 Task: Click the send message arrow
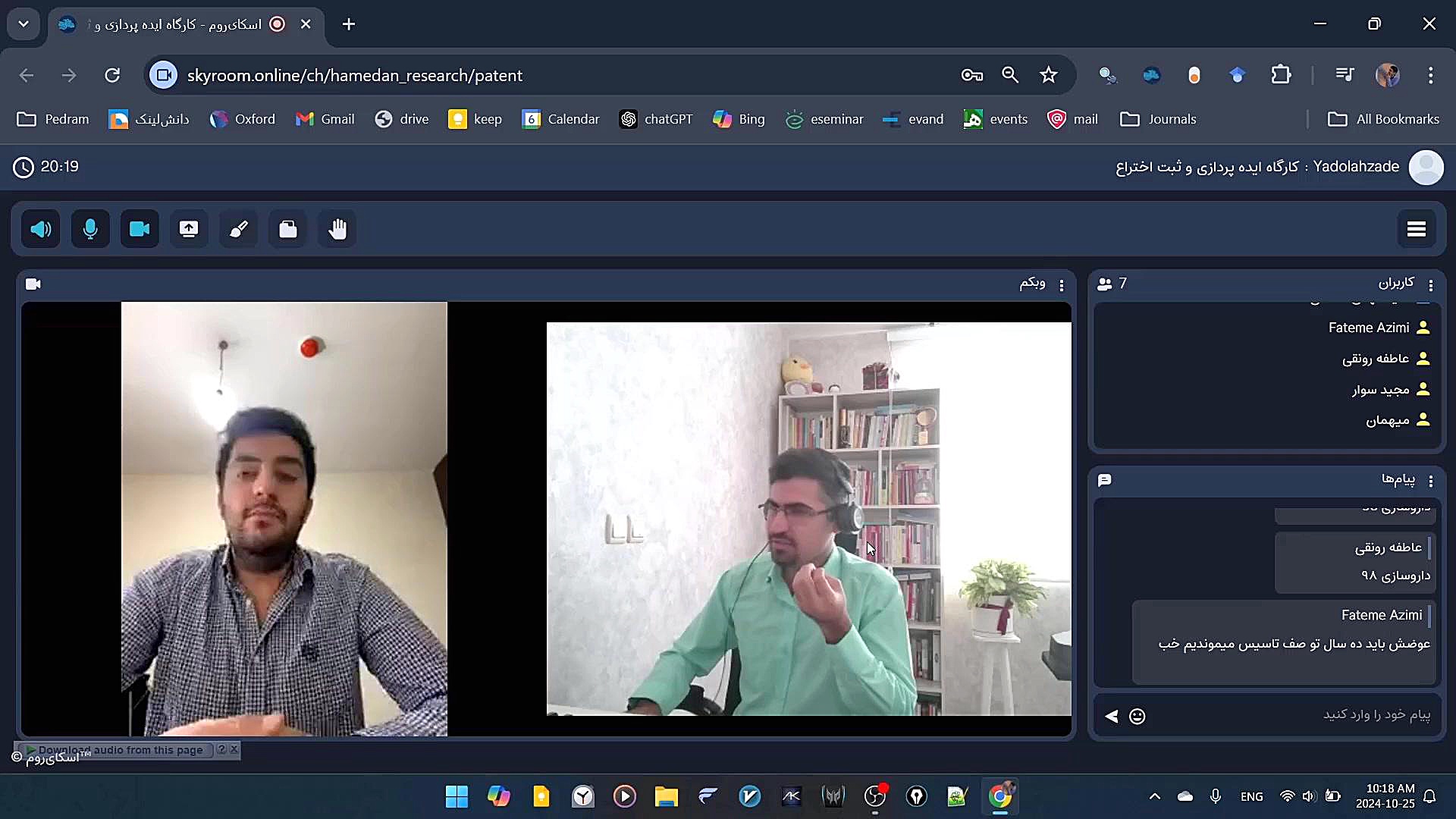(1112, 716)
